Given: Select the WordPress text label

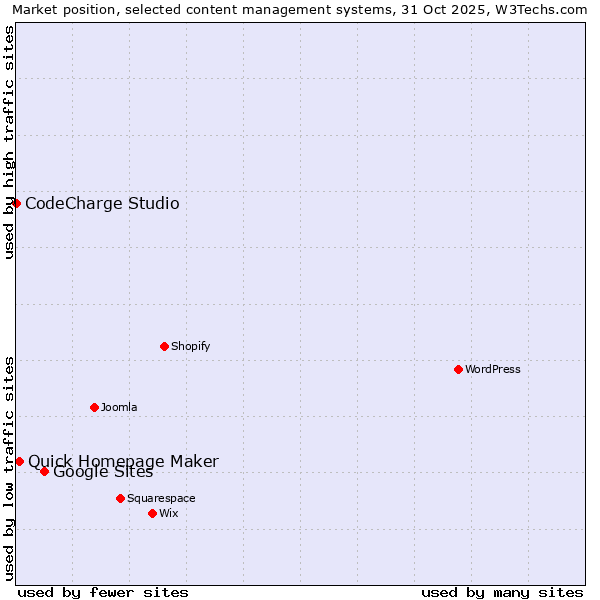Looking at the screenshot, I should pos(492,370).
